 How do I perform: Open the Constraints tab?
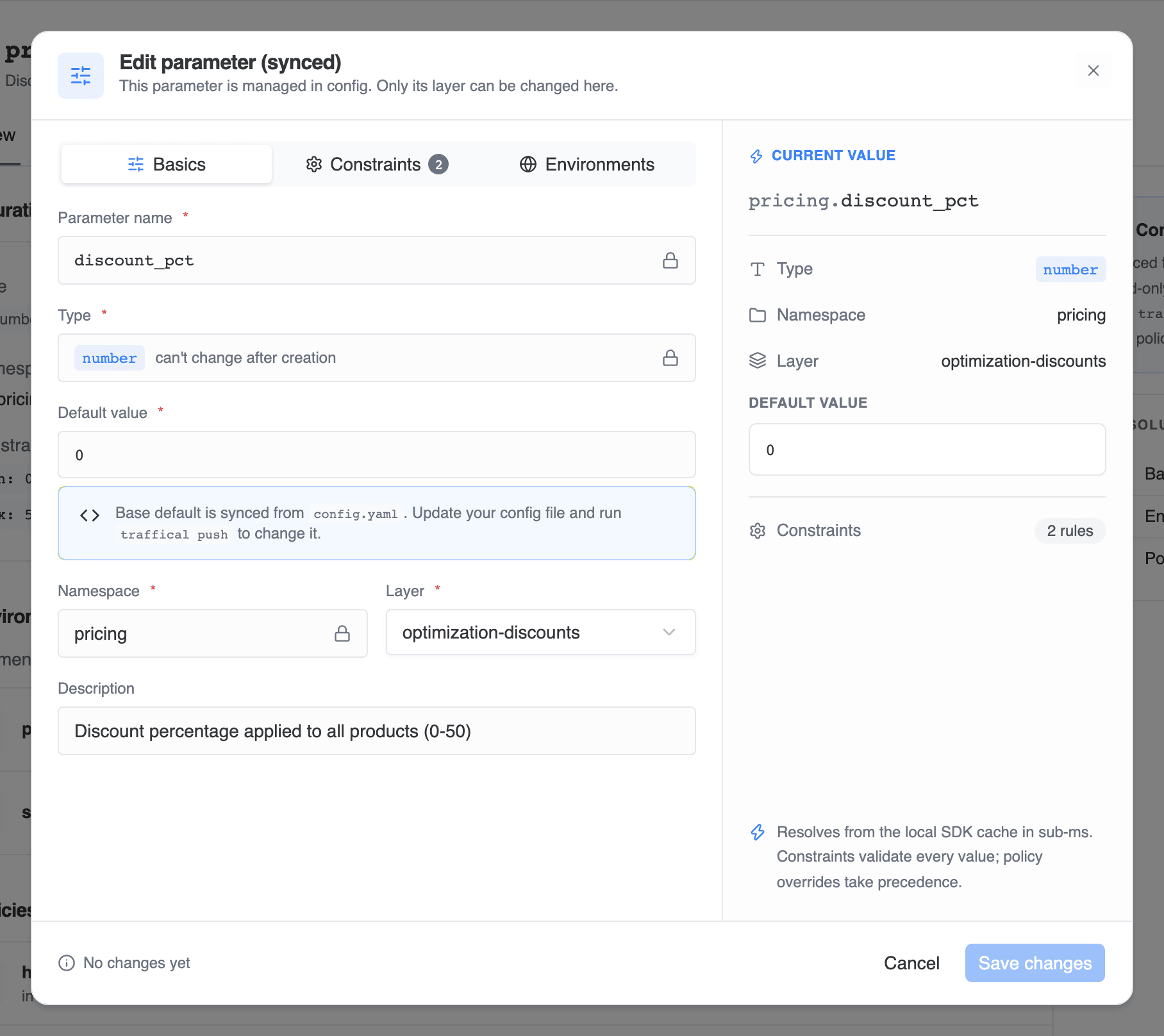click(x=377, y=164)
